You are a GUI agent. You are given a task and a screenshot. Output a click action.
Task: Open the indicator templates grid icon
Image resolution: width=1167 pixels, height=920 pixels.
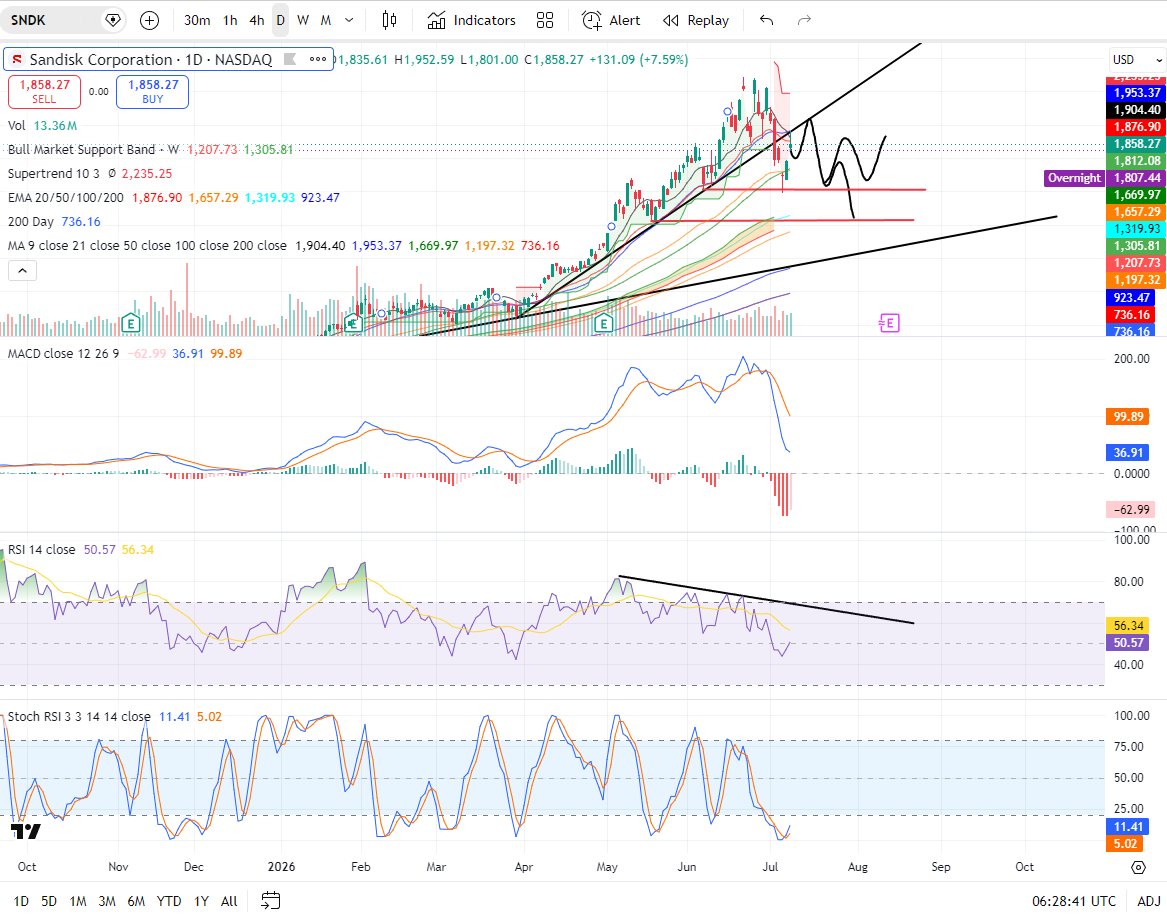(x=545, y=20)
